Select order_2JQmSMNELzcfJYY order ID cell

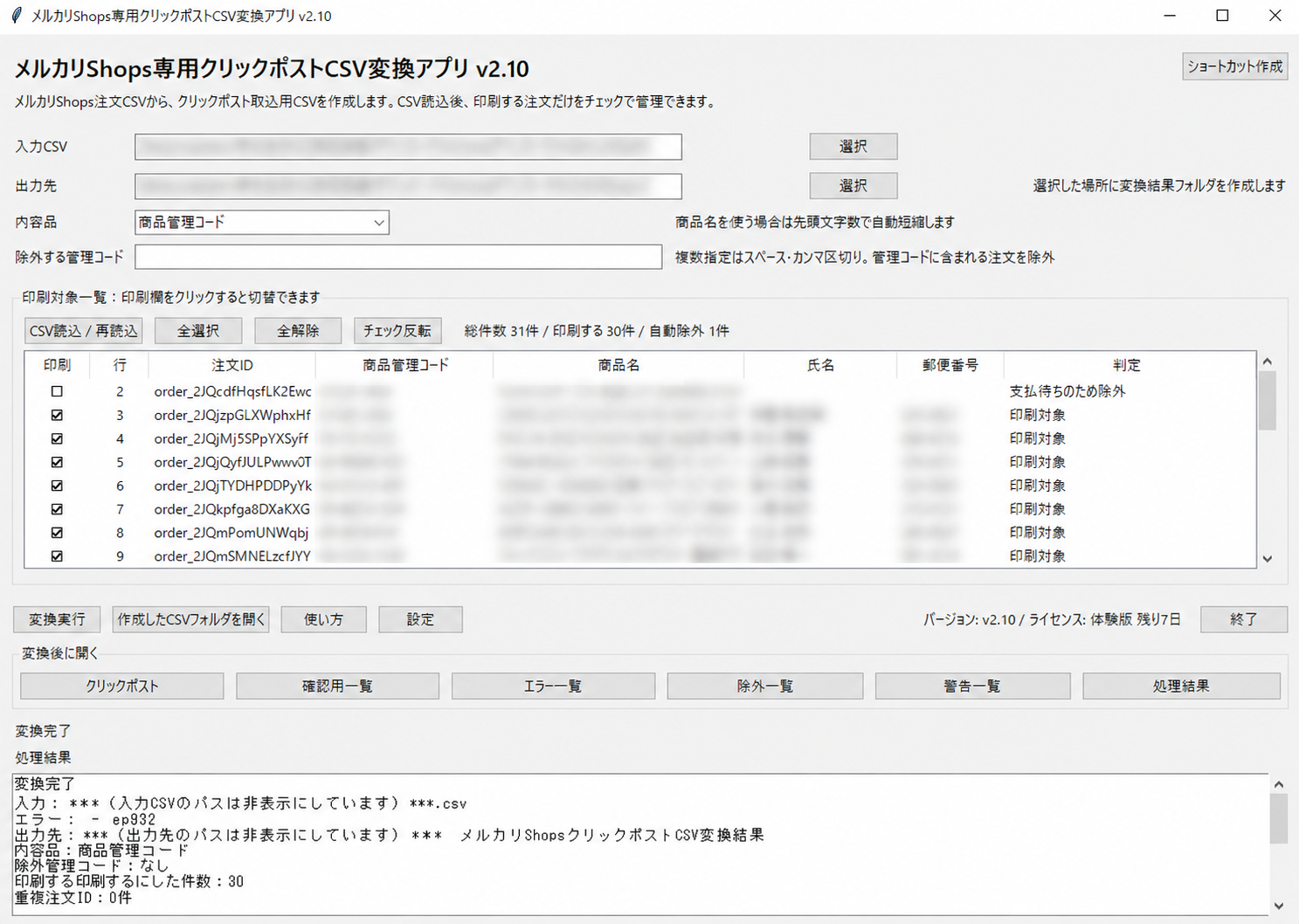coord(232,556)
